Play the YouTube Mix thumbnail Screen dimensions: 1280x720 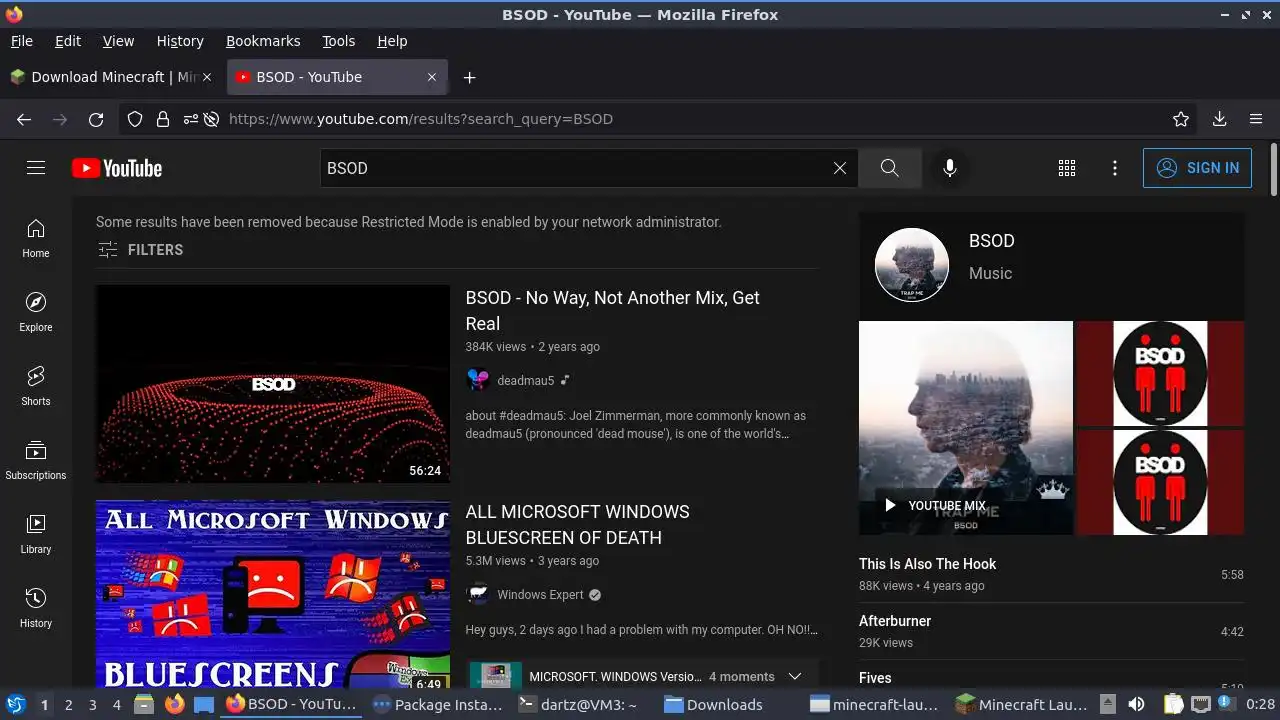click(x=966, y=428)
